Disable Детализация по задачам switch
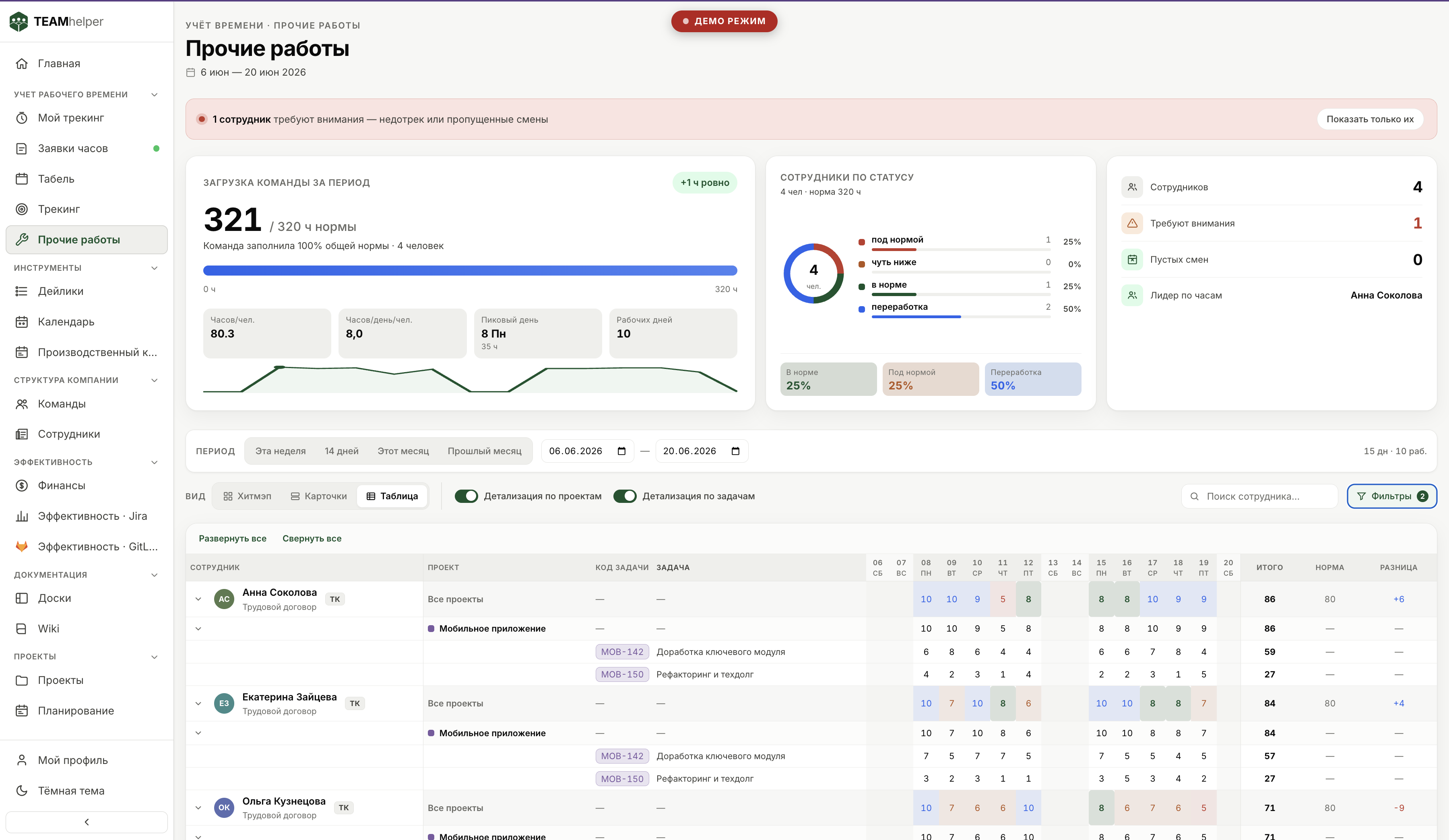 pyautogui.click(x=625, y=496)
